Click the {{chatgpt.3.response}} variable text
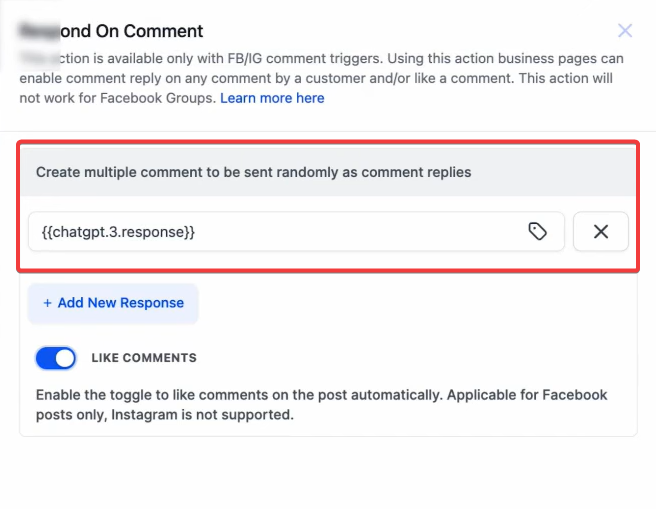 pyautogui.click(x=118, y=231)
